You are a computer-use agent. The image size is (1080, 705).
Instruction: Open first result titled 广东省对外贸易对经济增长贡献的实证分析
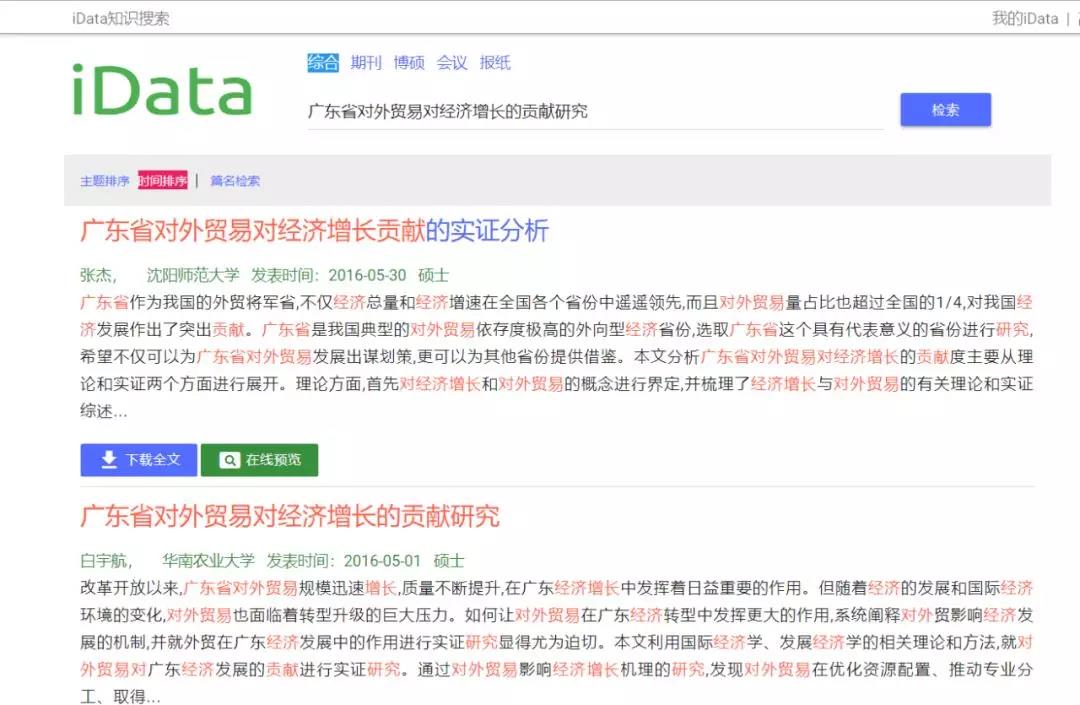[x=314, y=231]
